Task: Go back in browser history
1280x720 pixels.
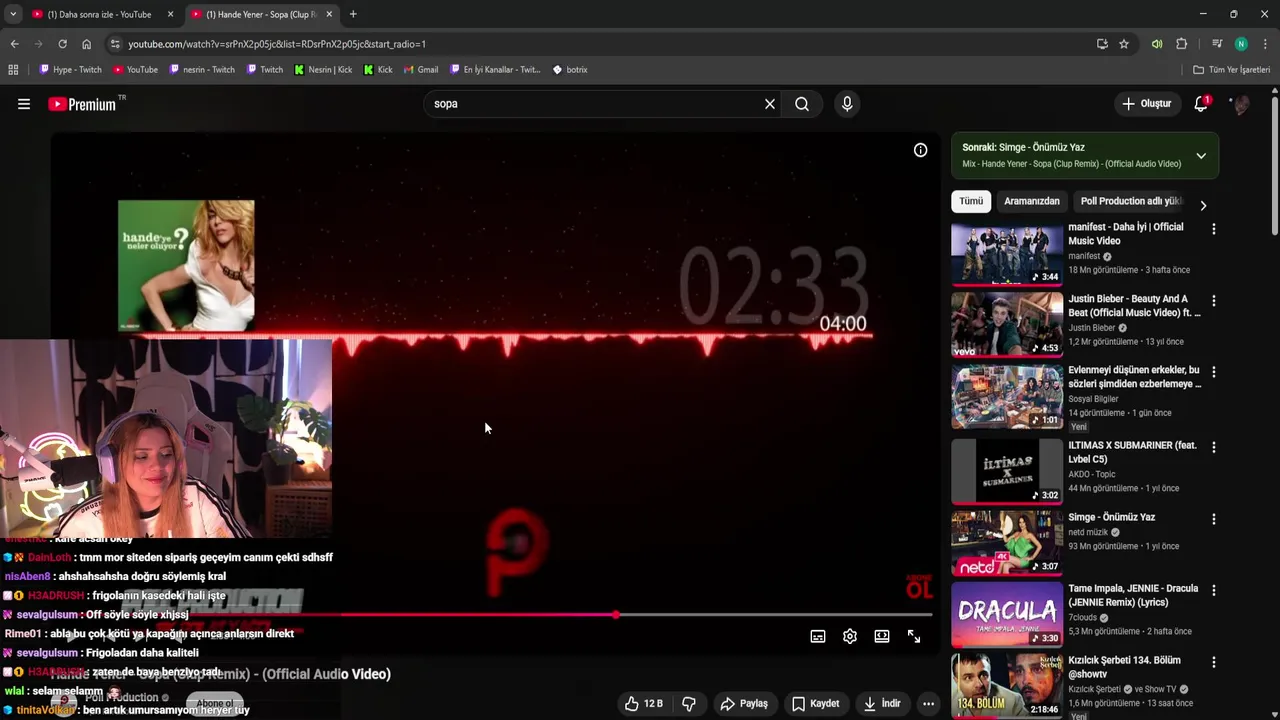Action: [14, 44]
